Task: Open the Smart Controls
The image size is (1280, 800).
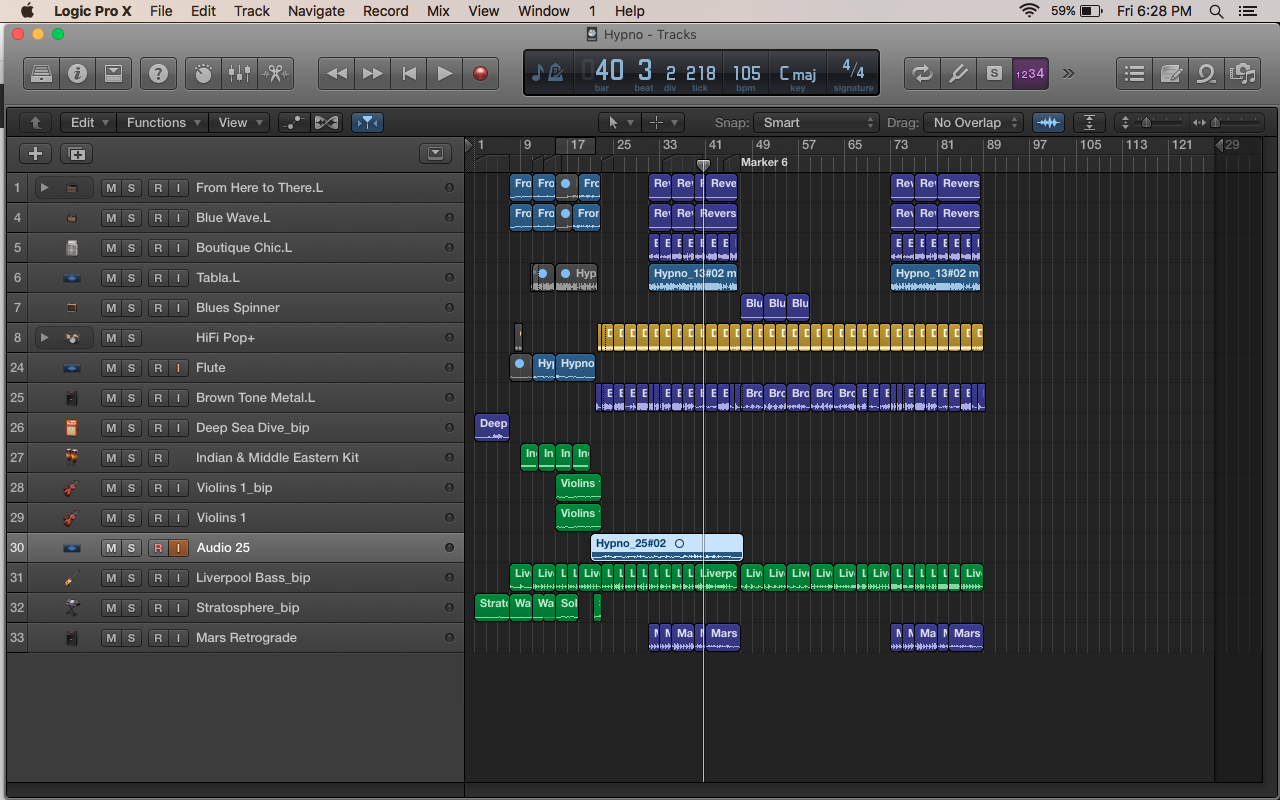Action: coord(203,73)
